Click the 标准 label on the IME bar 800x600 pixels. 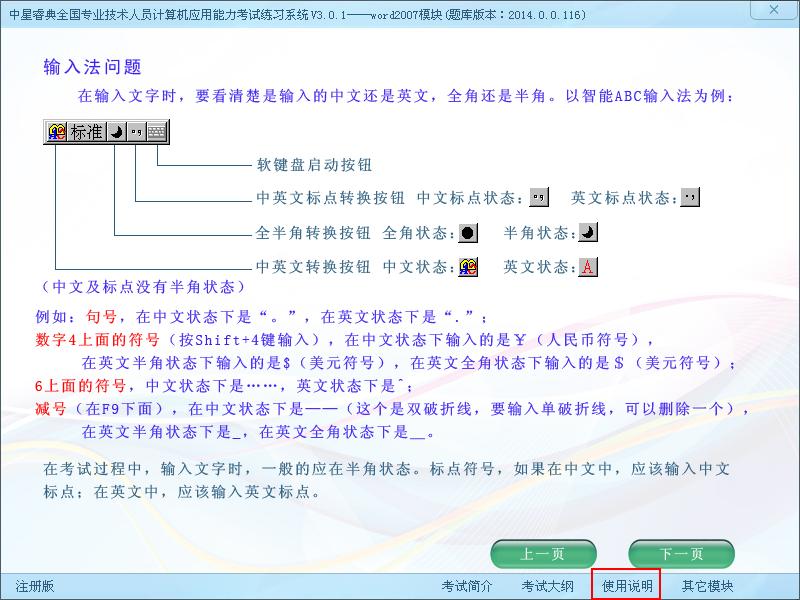coord(86,132)
